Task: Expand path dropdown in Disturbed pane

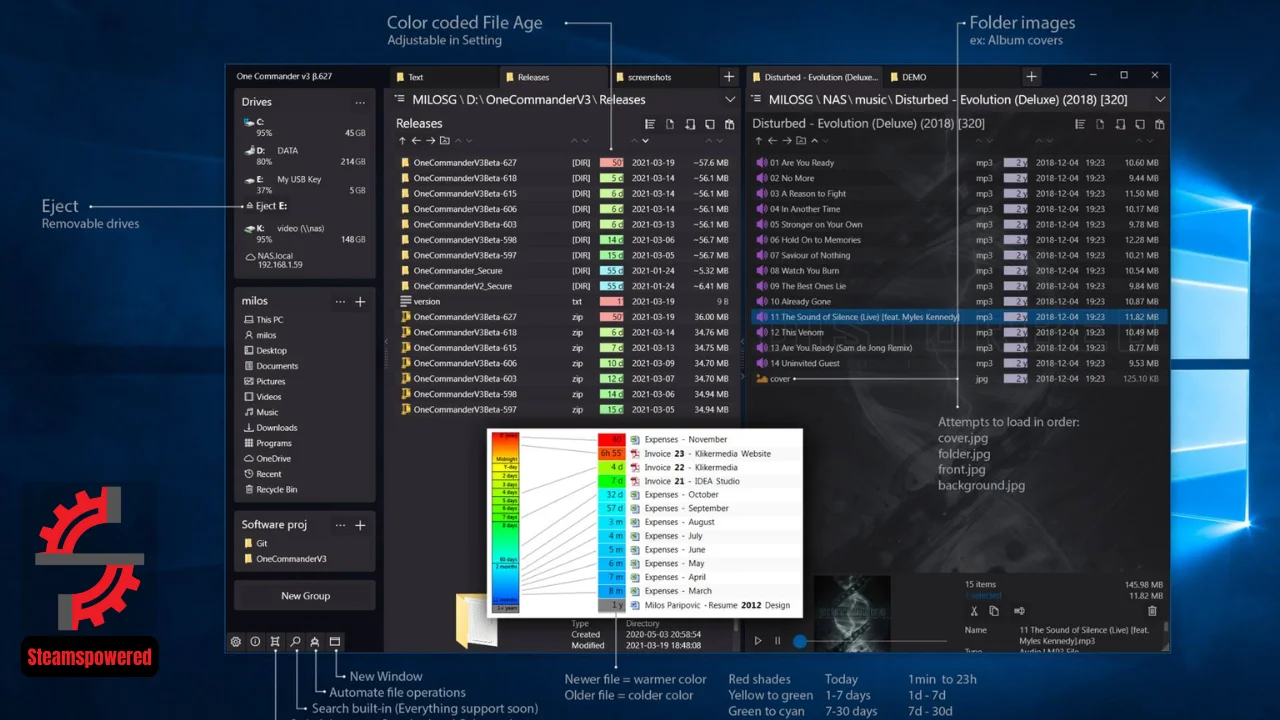Action: pos(1160,100)
